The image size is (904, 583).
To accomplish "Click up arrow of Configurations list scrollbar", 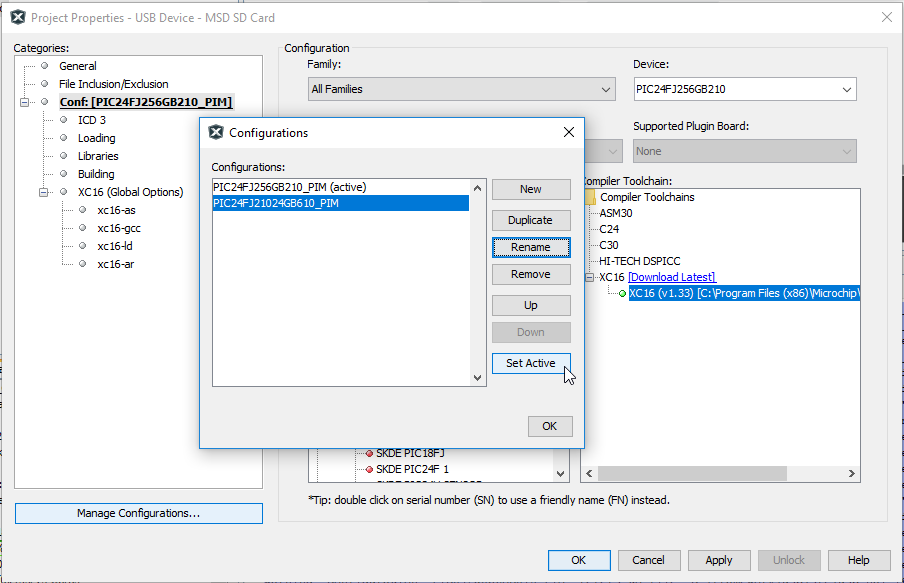I will [x=477, y=188].
